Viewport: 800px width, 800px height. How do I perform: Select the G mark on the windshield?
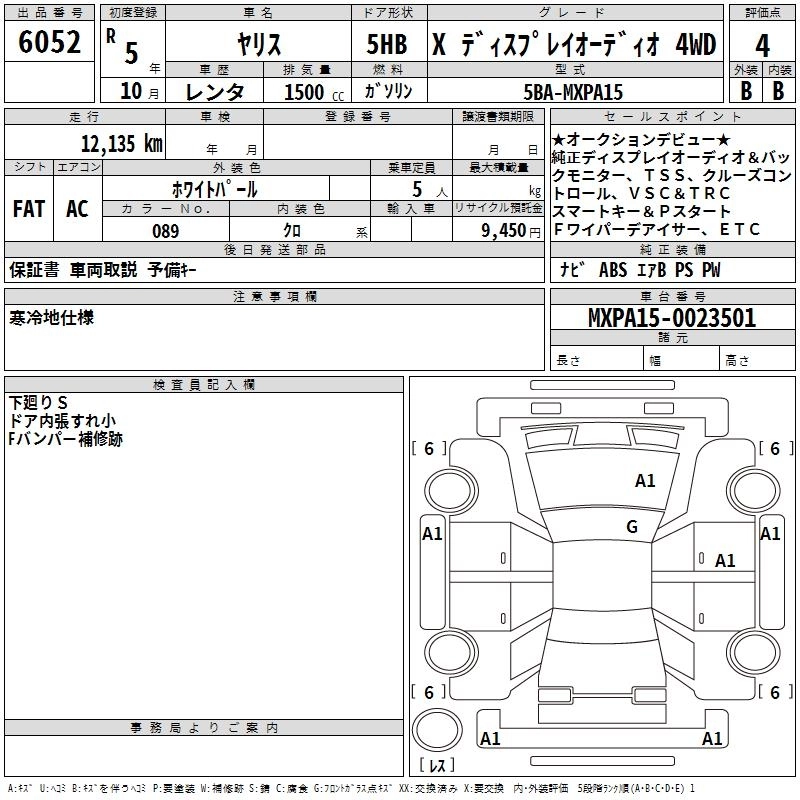tap(632, 527)
